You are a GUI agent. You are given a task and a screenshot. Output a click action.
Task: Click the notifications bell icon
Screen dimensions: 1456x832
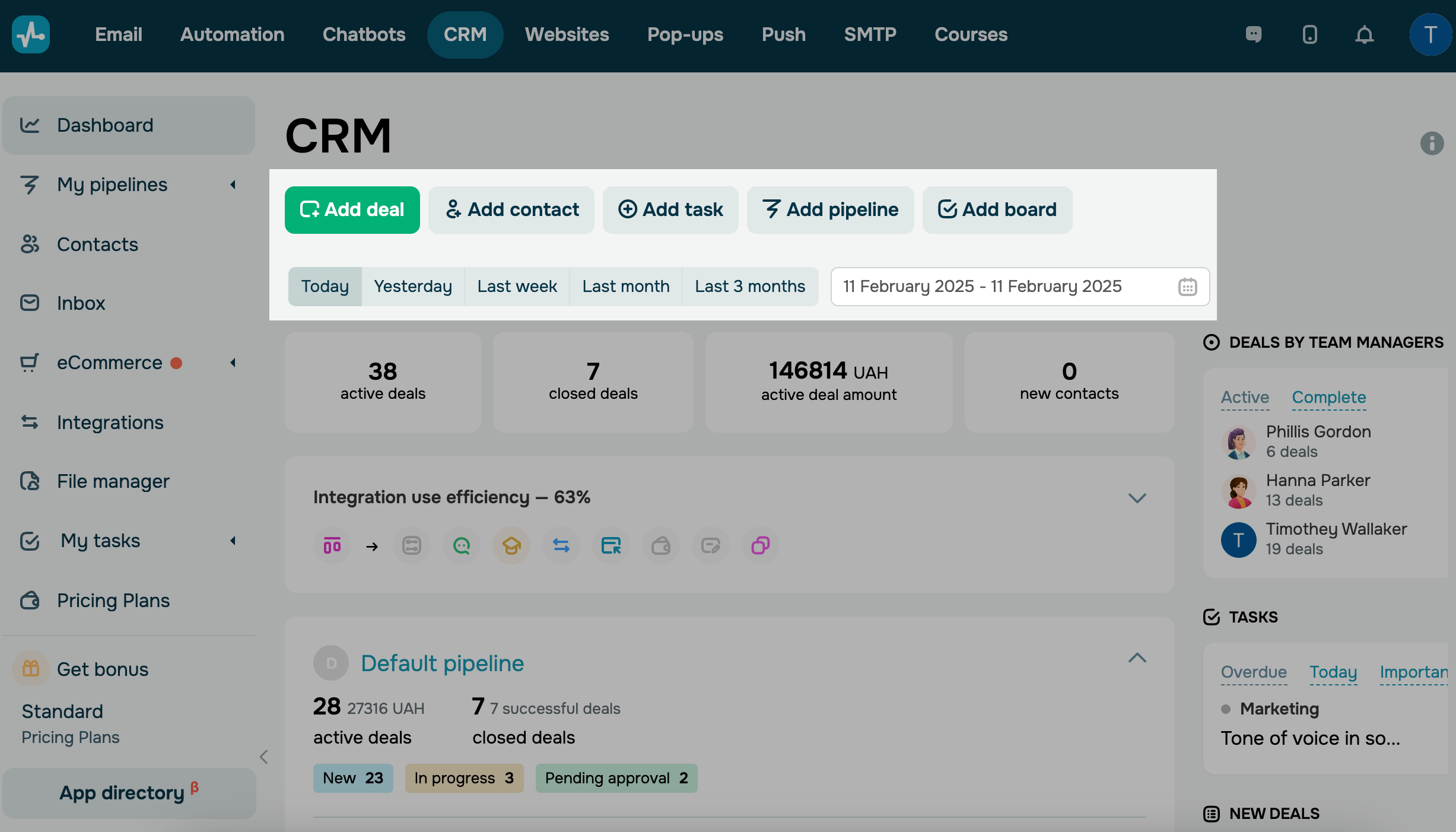point(1364,35)
